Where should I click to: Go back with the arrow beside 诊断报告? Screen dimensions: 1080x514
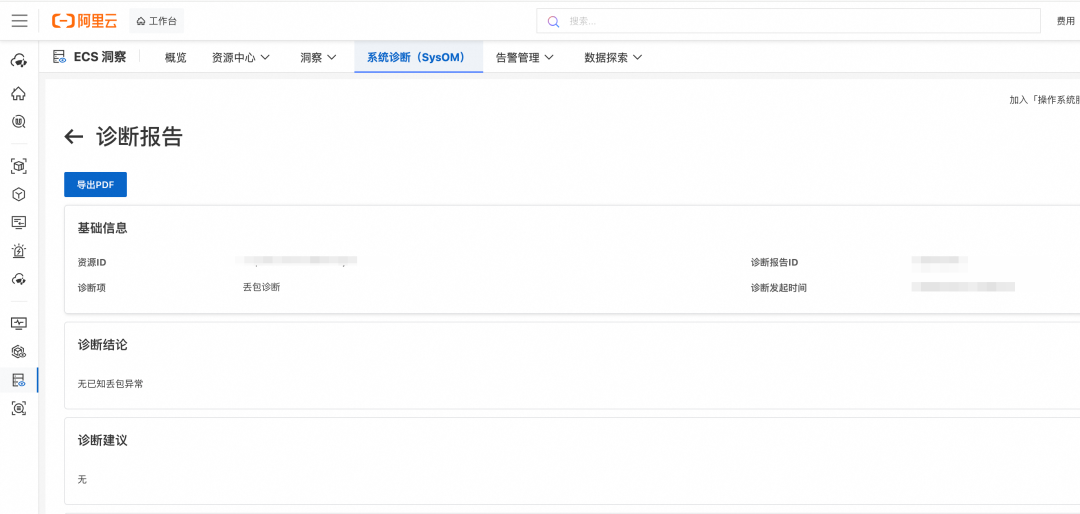coord(74,137)
